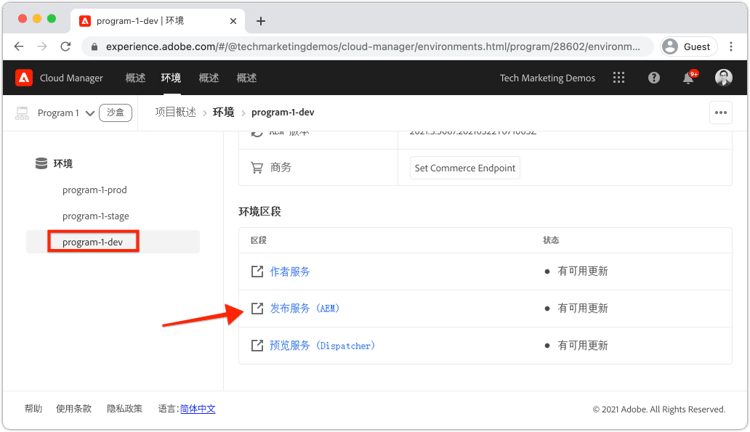Click the 有可用更新 status for 作者服务
The image size is (750, 432).
click(x=583, y=271)
